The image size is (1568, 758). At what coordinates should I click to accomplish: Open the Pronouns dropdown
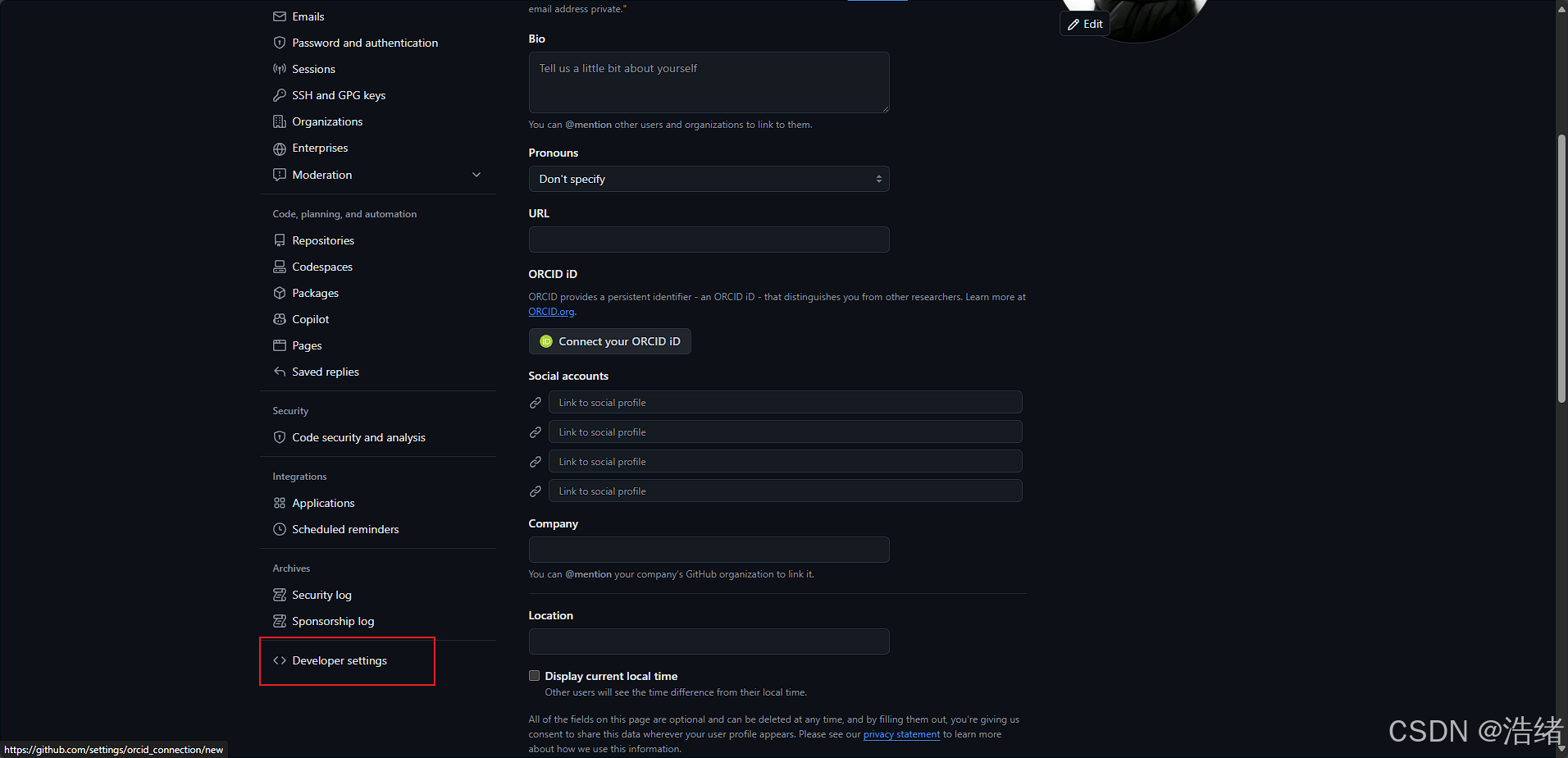pos(709,179)
